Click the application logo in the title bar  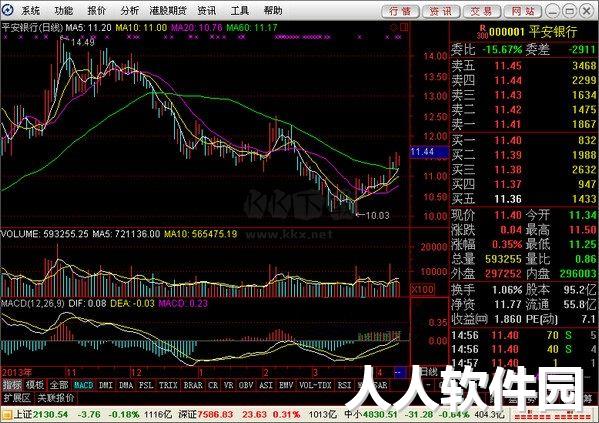[7, 10]
